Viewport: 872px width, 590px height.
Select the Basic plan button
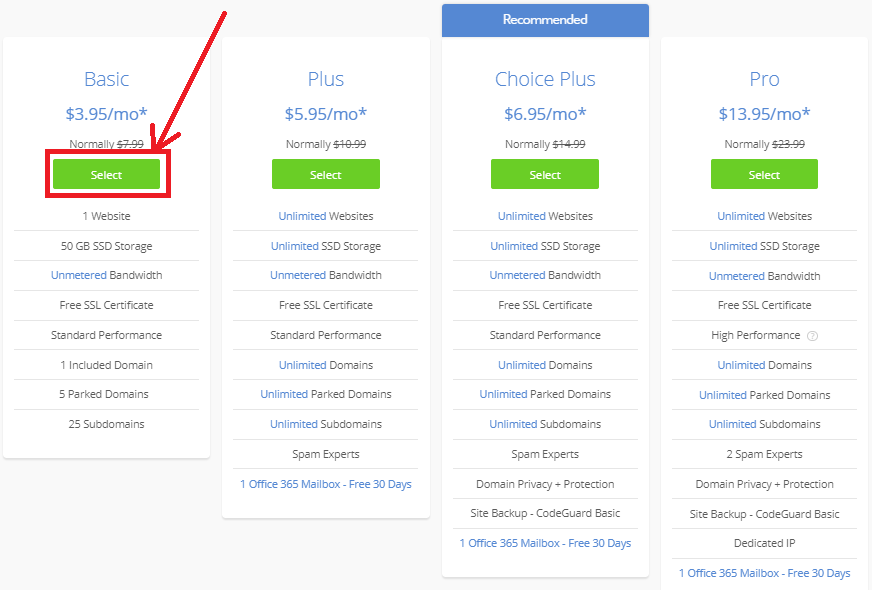(106, 175)
